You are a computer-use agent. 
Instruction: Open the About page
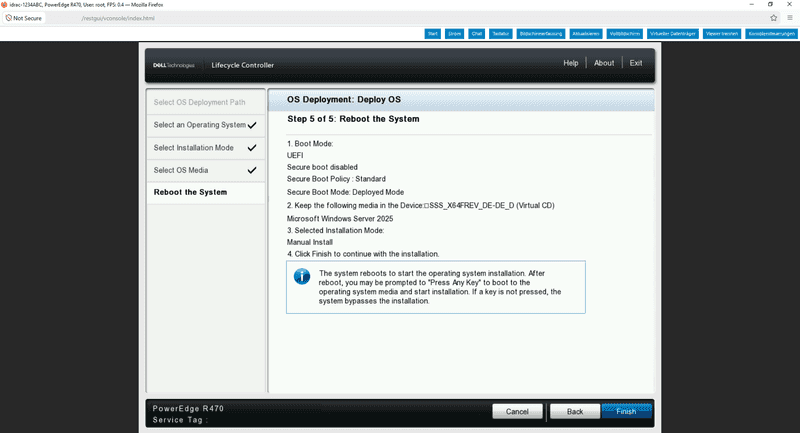pos(604,63)
